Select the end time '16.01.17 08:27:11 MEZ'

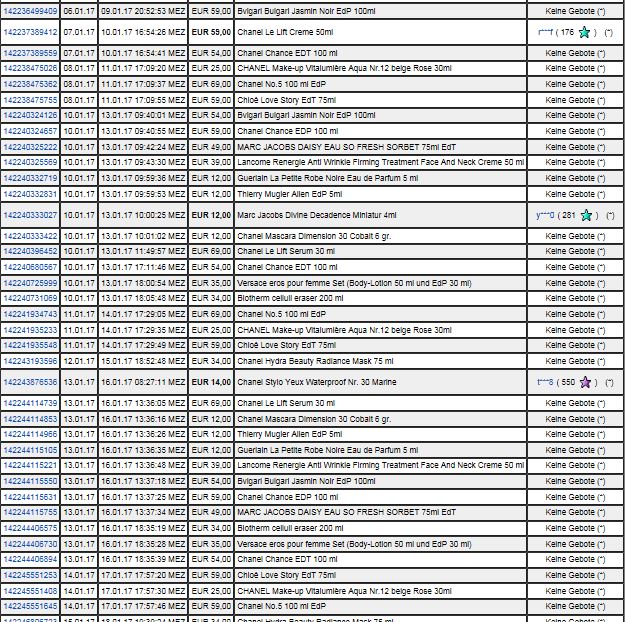143,382
